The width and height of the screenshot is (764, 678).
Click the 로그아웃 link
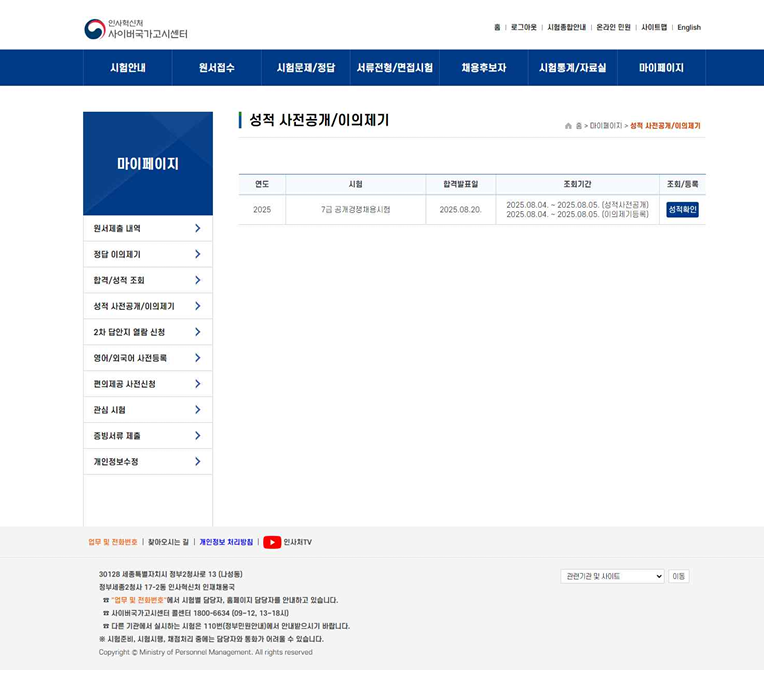[524, 27]
